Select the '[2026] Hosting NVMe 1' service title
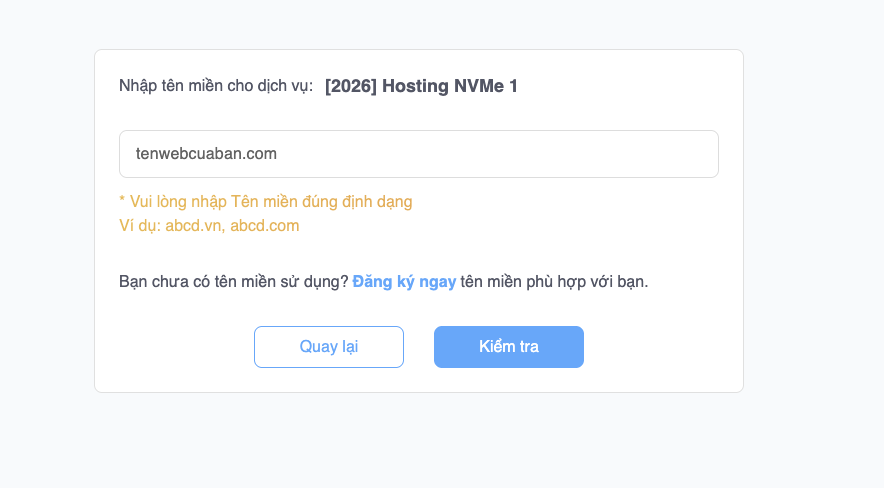This screenshot has width=884, height=488. point(421,86)
